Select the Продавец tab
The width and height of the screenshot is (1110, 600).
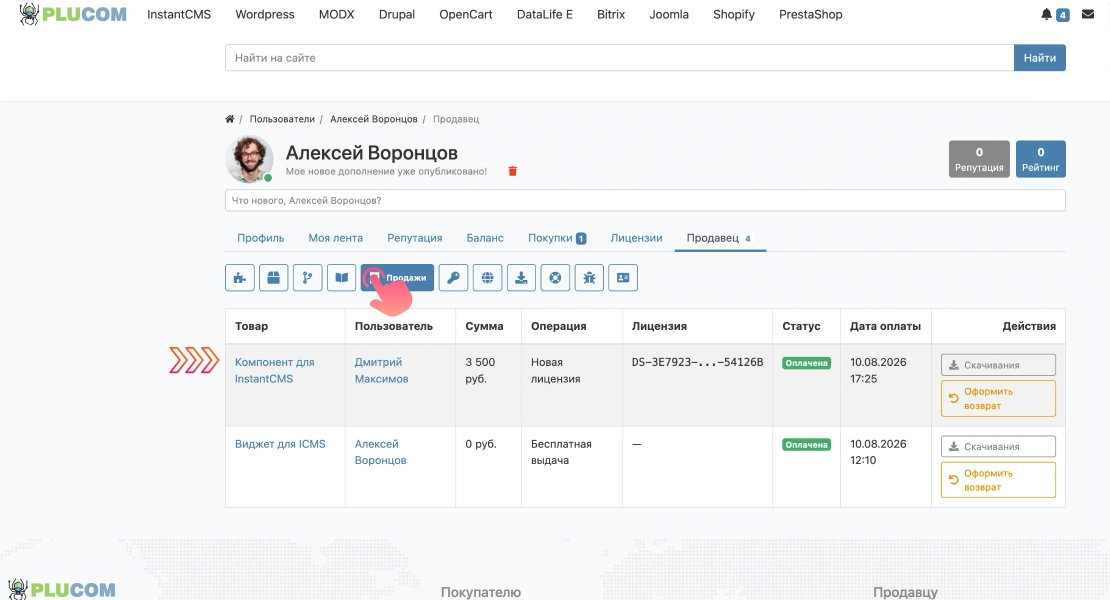(x=720, y=238)
